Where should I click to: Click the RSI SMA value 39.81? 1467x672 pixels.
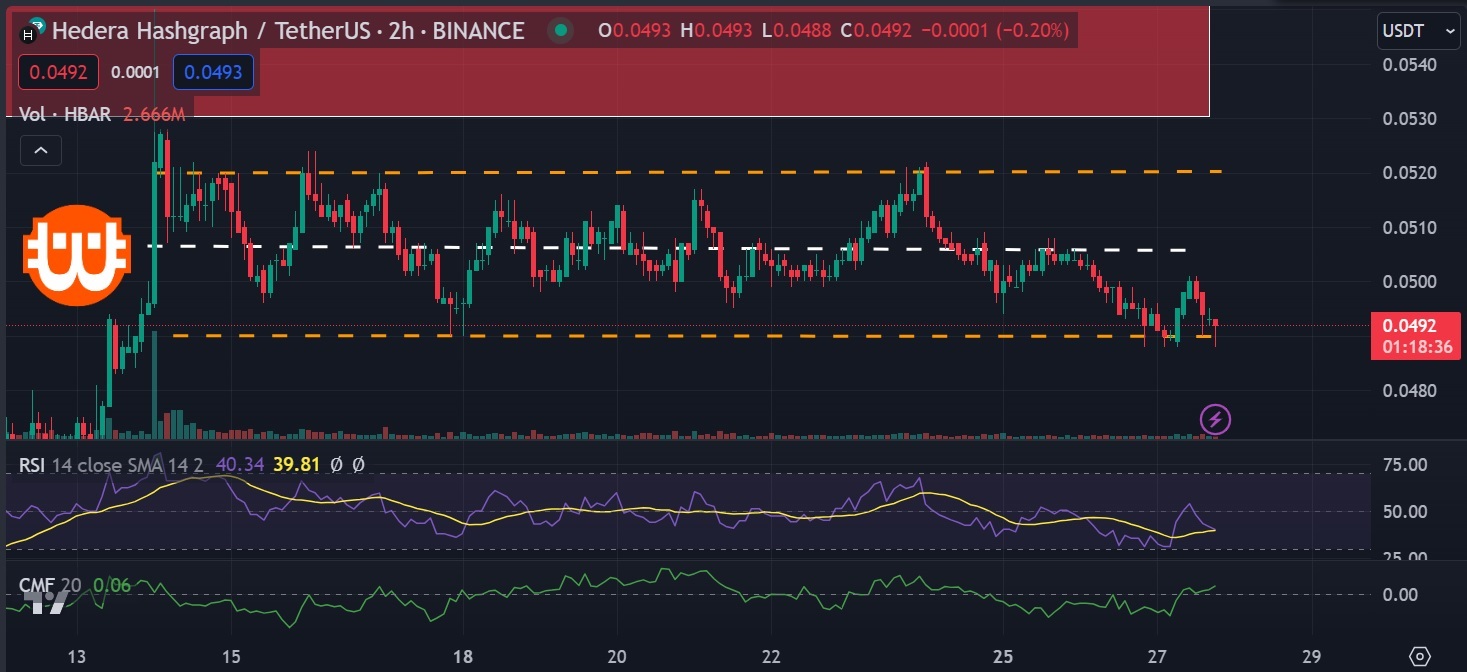pos(295,465)
